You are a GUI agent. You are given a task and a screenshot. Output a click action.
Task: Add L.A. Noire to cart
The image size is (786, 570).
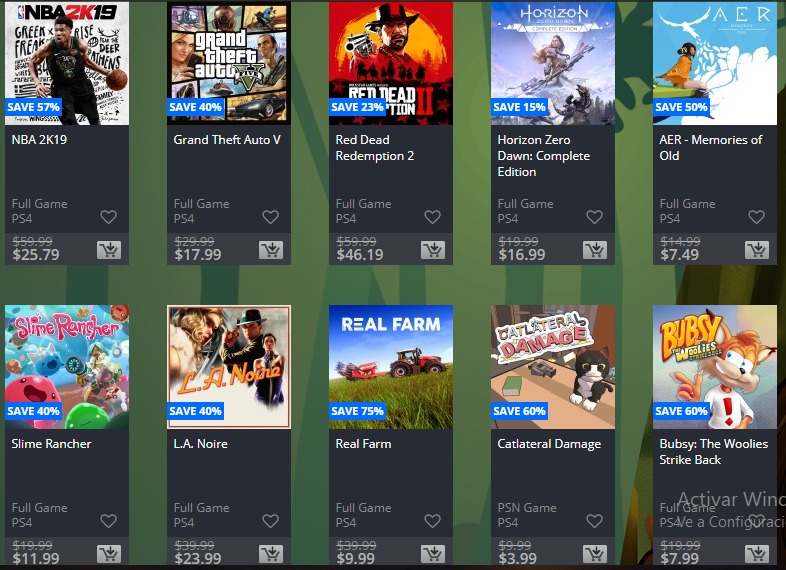(x=271, y=554)
